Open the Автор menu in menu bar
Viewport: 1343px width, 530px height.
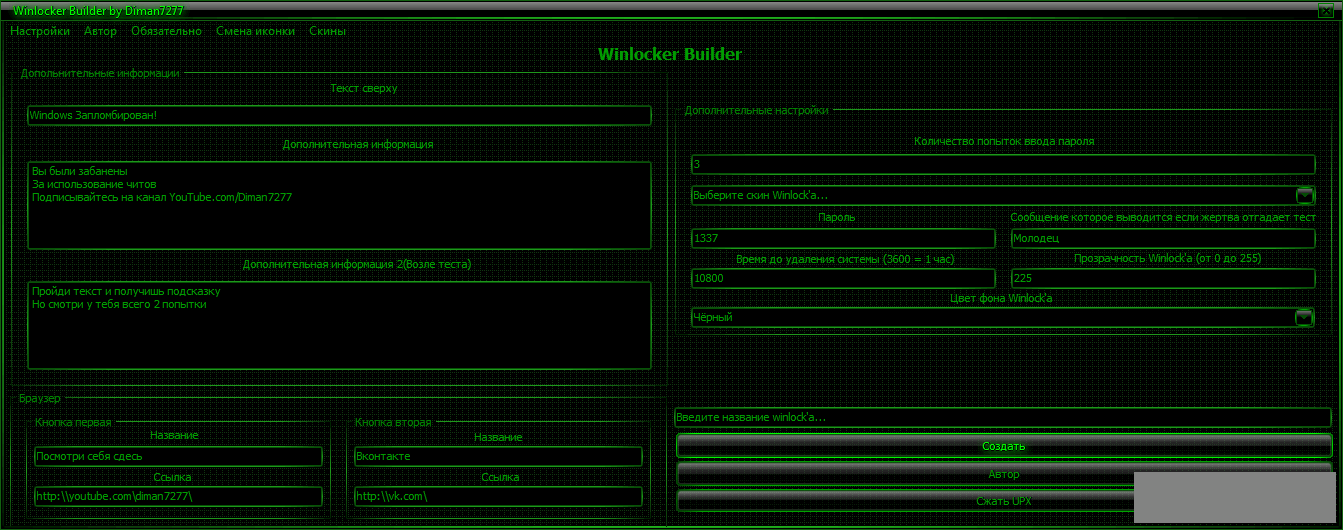click(100, 31)
